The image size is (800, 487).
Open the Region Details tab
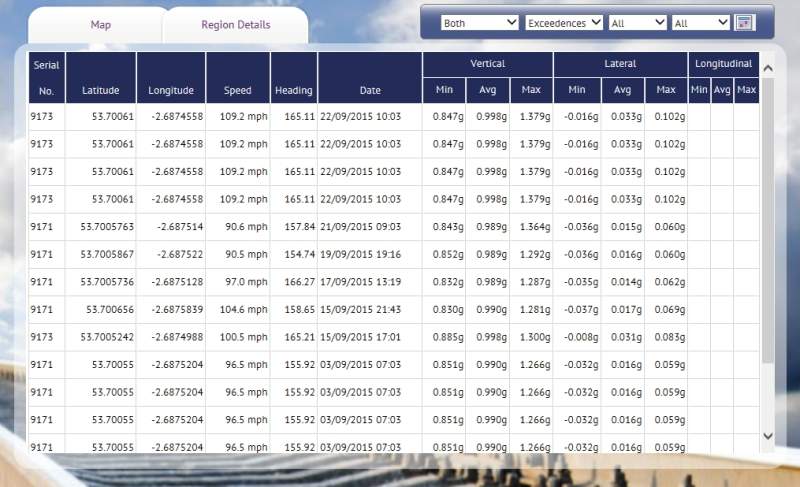pos(235,25)
